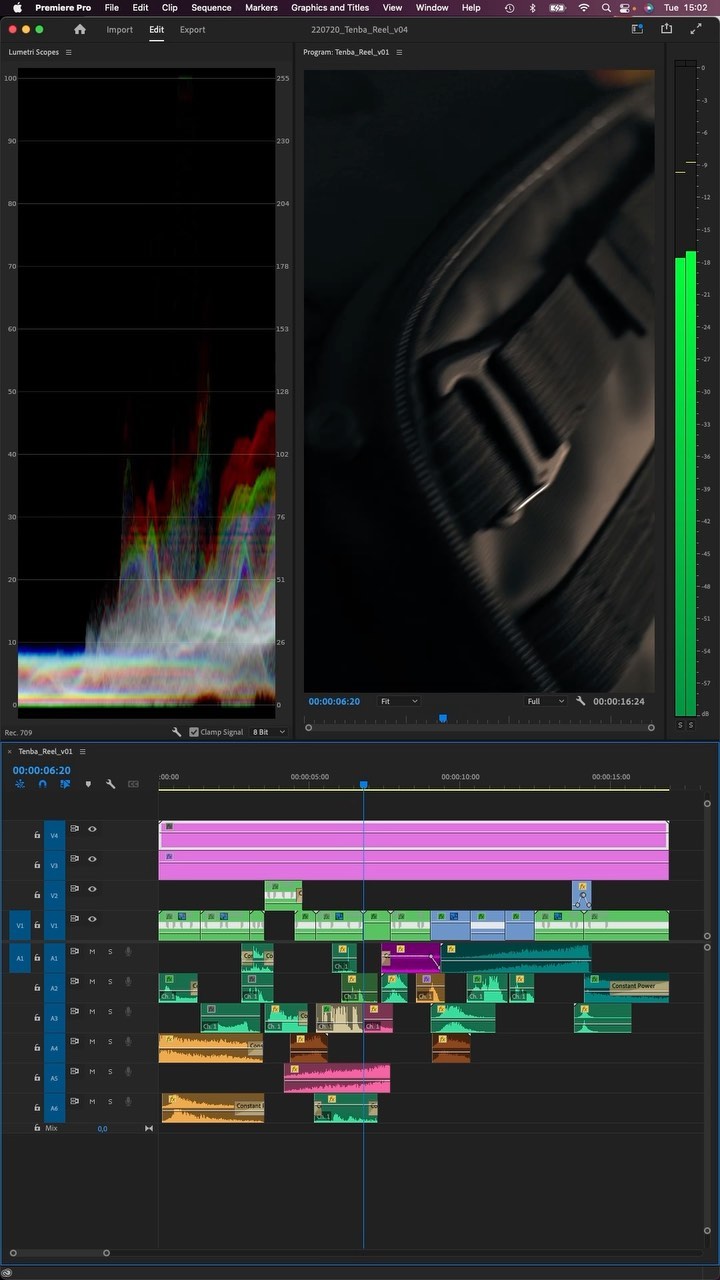Toggle lock on track V2

pos(37,889)
